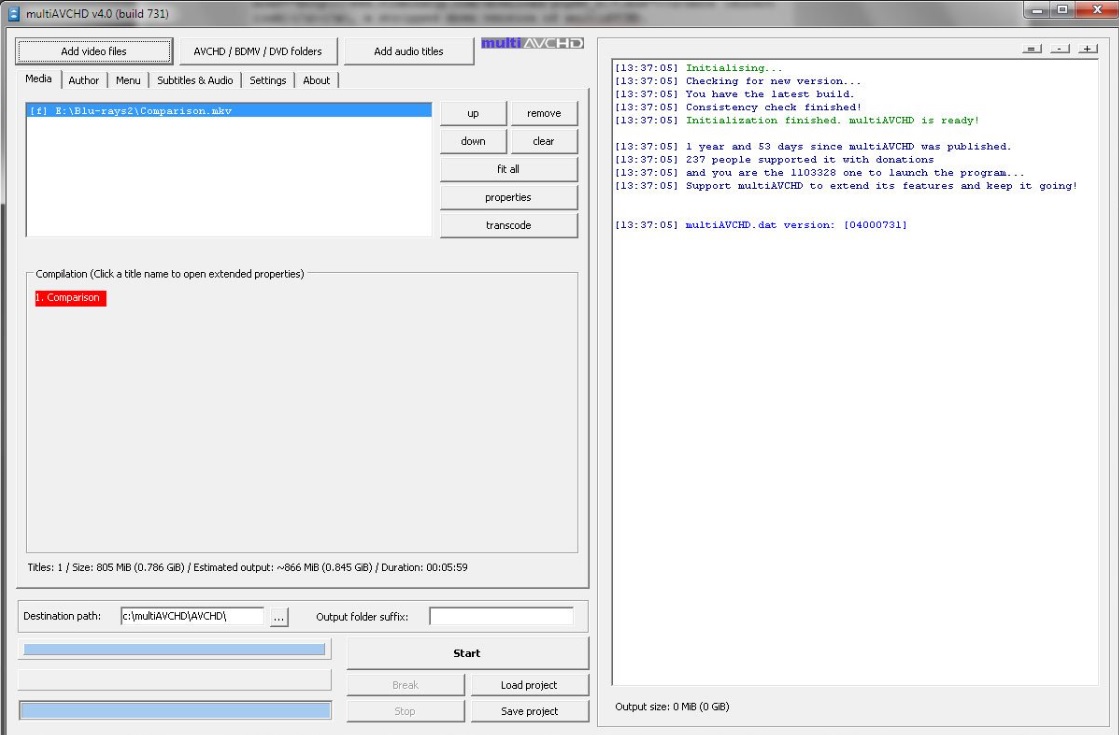Open the Menu tab
Image resolution: width=1119 pixels, height=735 pixels.
128,80
